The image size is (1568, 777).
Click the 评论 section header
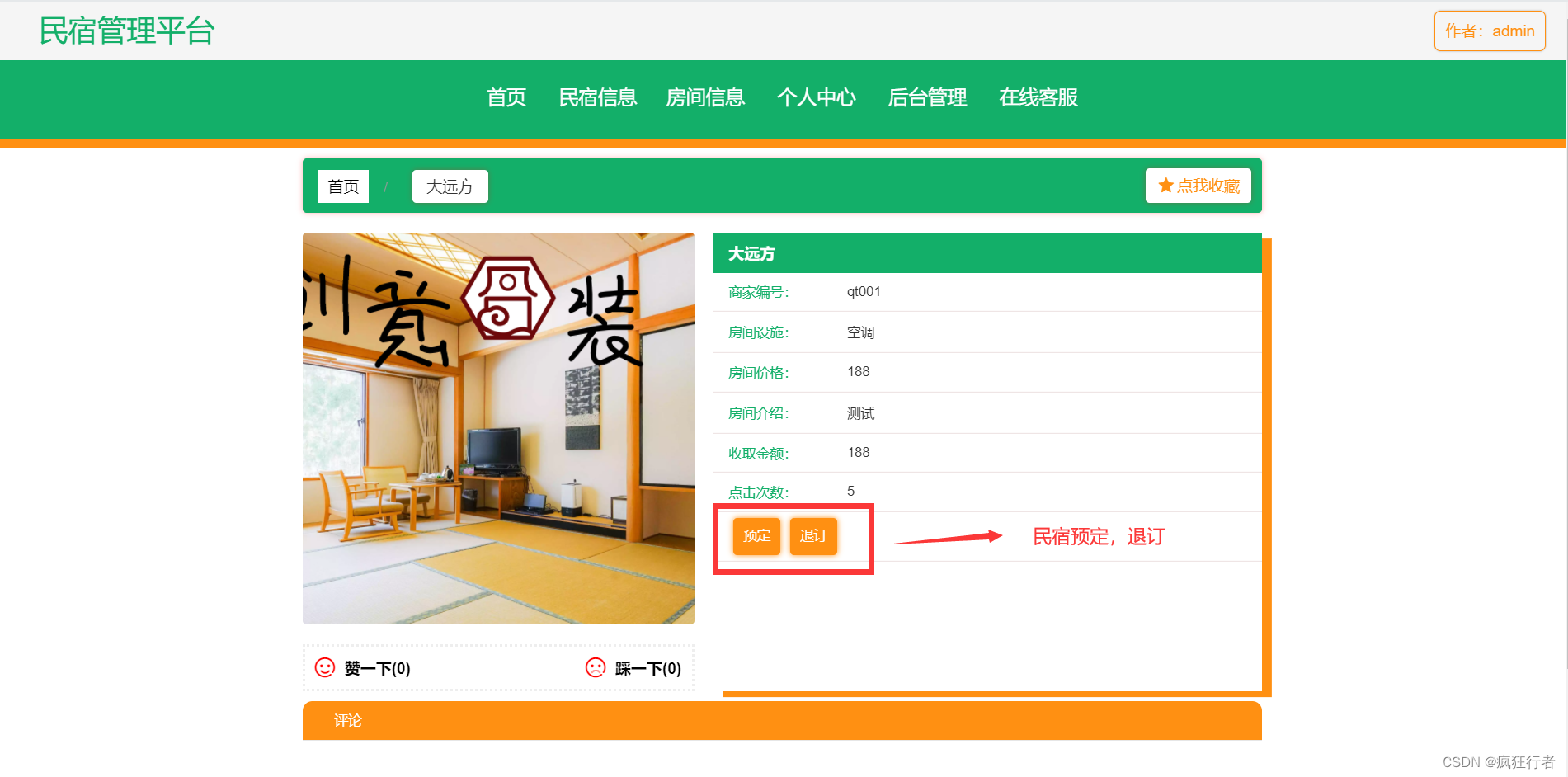[x=782, y=720]
